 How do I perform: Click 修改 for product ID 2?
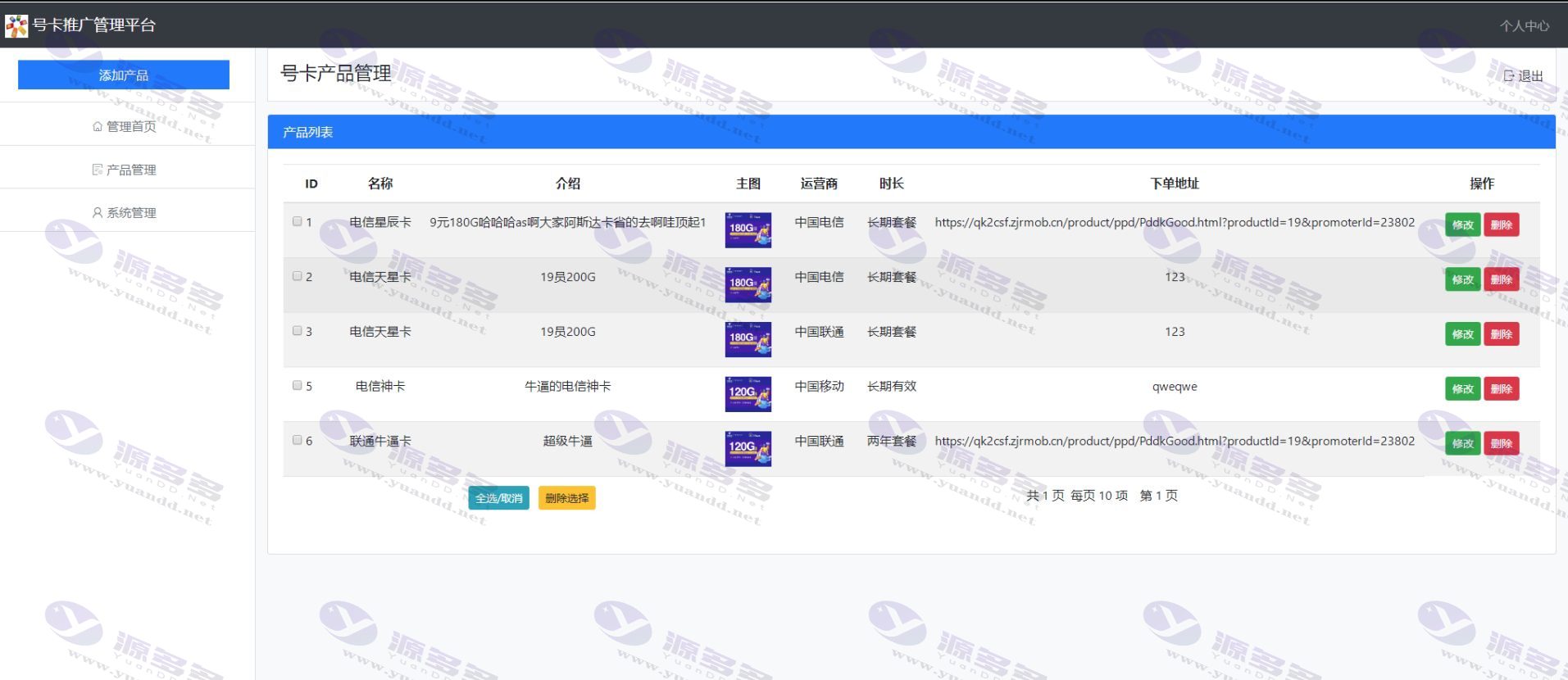tap(1462, 279)
